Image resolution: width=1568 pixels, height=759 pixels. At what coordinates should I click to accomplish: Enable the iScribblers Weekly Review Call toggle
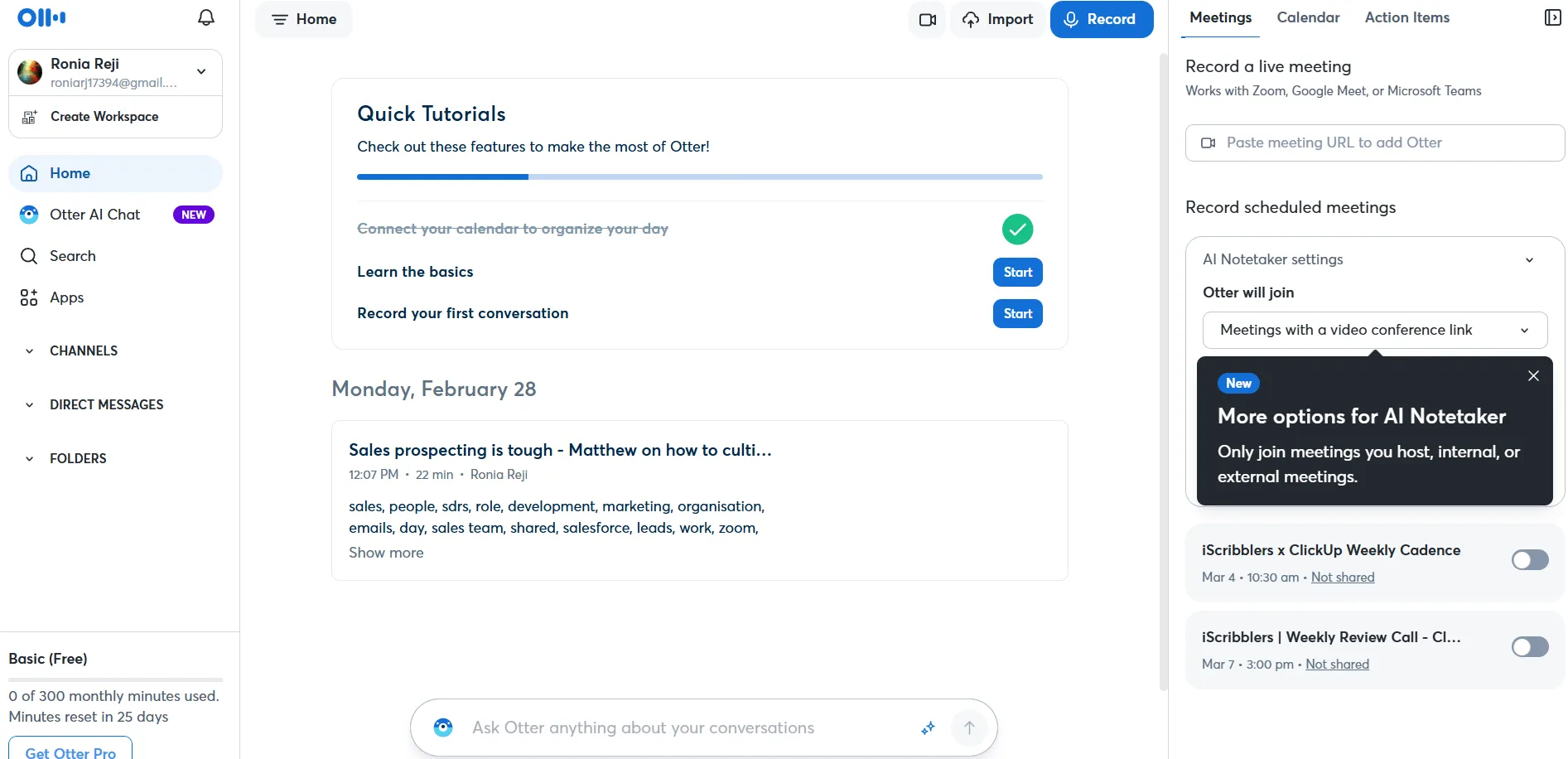(x=1530, y=647)
